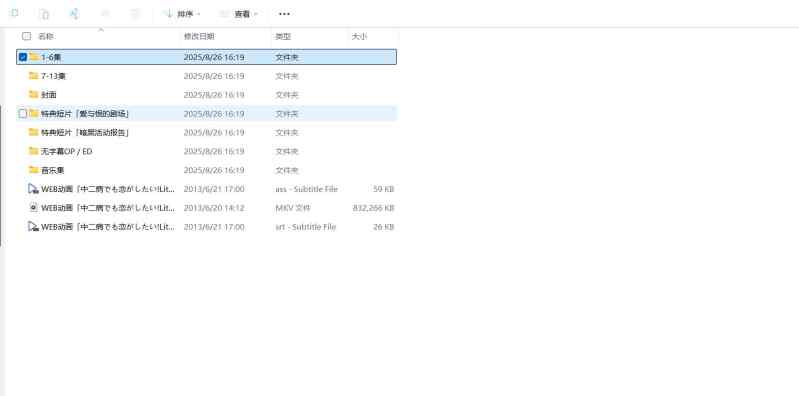
Task: Click the size value 26 KB
Action: point(384,227)
